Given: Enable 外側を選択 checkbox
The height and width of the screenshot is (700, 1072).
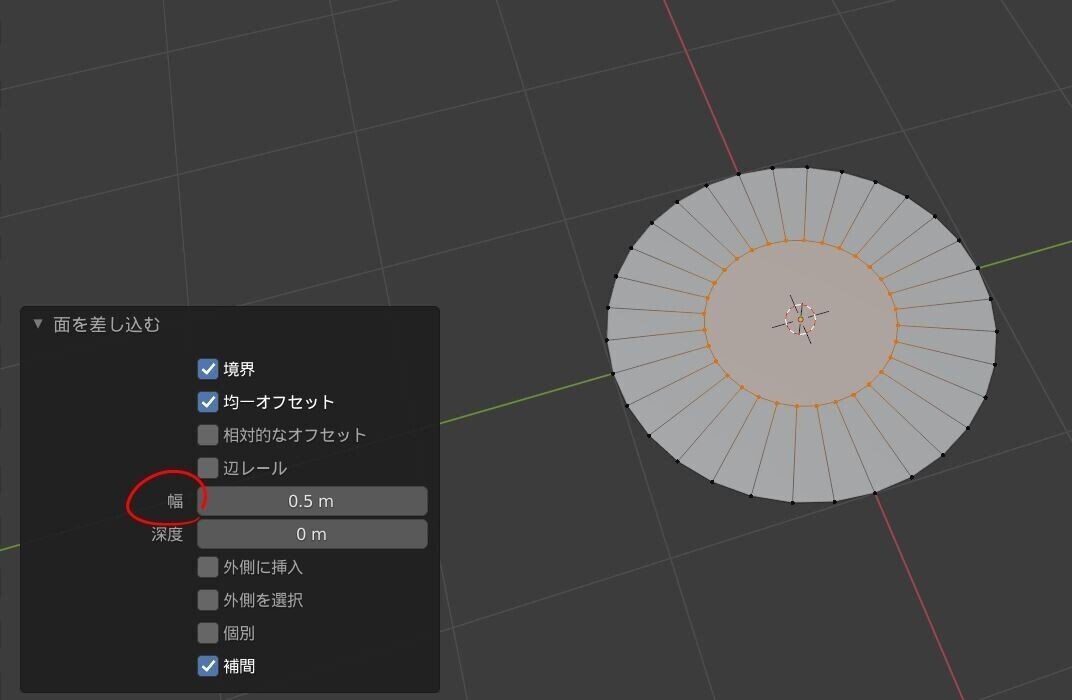Looking at the screenshot, I should point(208,600).
